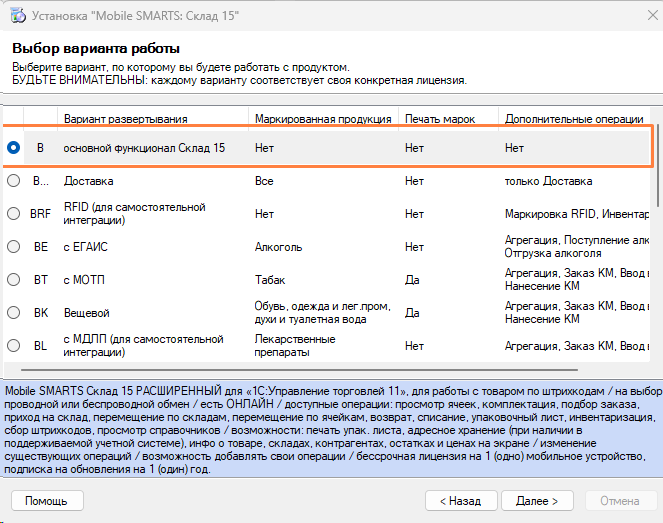The image size is (663, 523).
Task: Click the installer icon in title bar
Action: coord(17,15)
